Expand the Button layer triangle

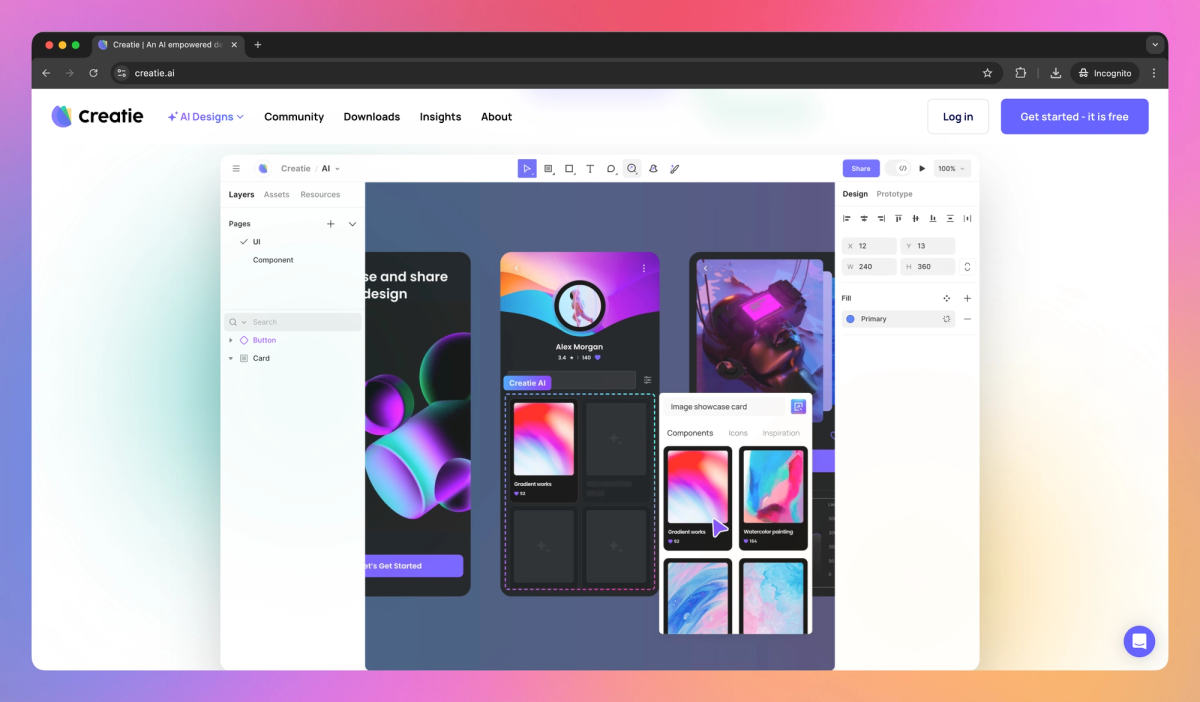pyautogui.click(x=231, y=340)
